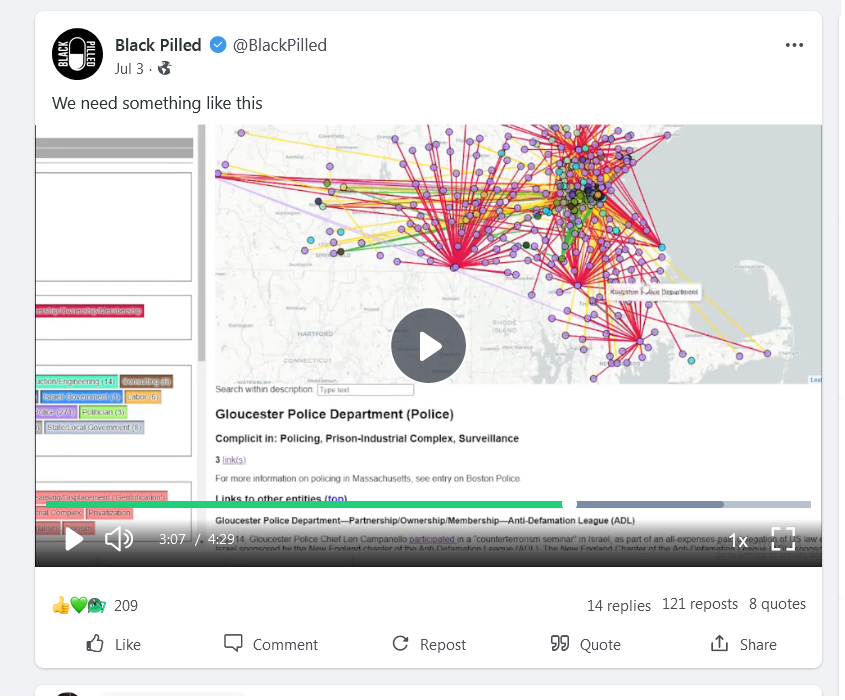The image size is (845, 700).
Task: Repost this post
Action: tap(429, 644)
